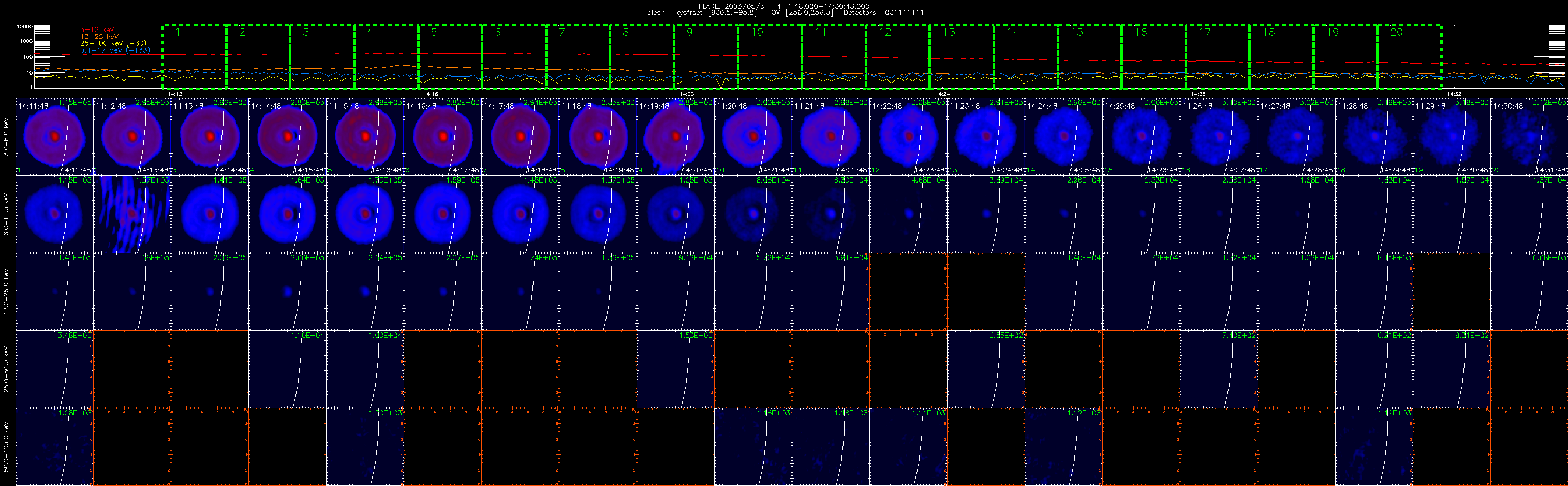Select interval 5 label in the light curve
Image resolution: width=1568 pixels, height=486 pixels.
(434, 32)
